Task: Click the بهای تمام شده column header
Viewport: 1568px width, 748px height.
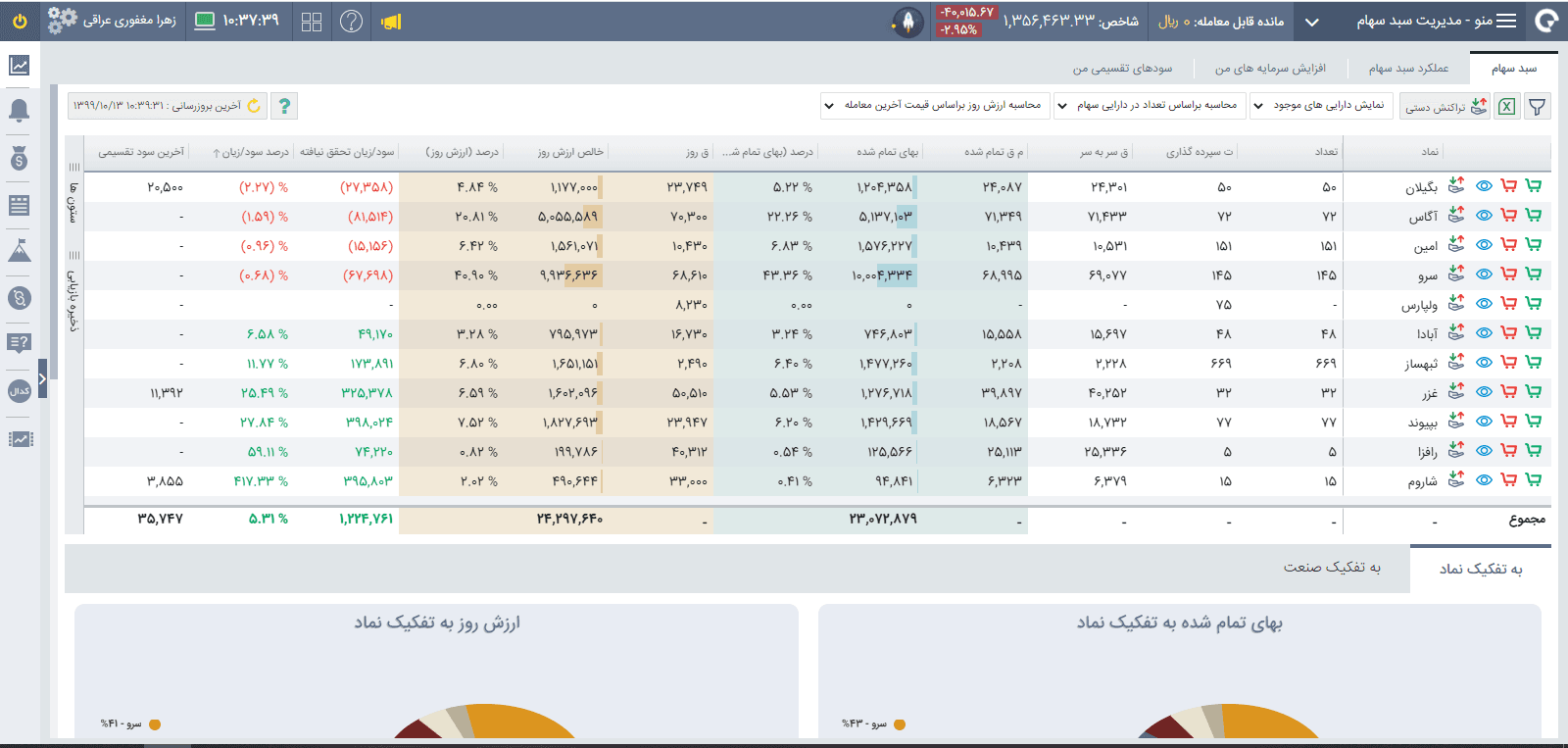Action: tap(888, 152)
